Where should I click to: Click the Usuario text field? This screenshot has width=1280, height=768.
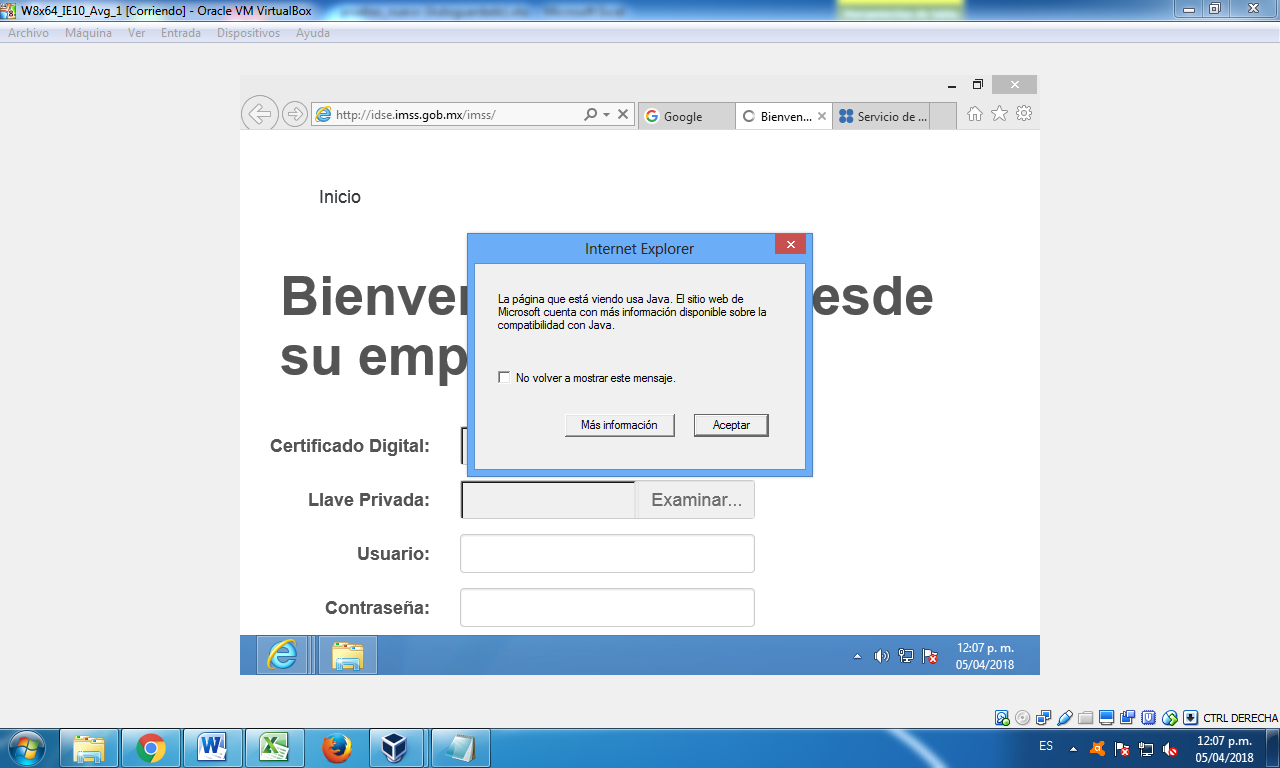point(607,554)
